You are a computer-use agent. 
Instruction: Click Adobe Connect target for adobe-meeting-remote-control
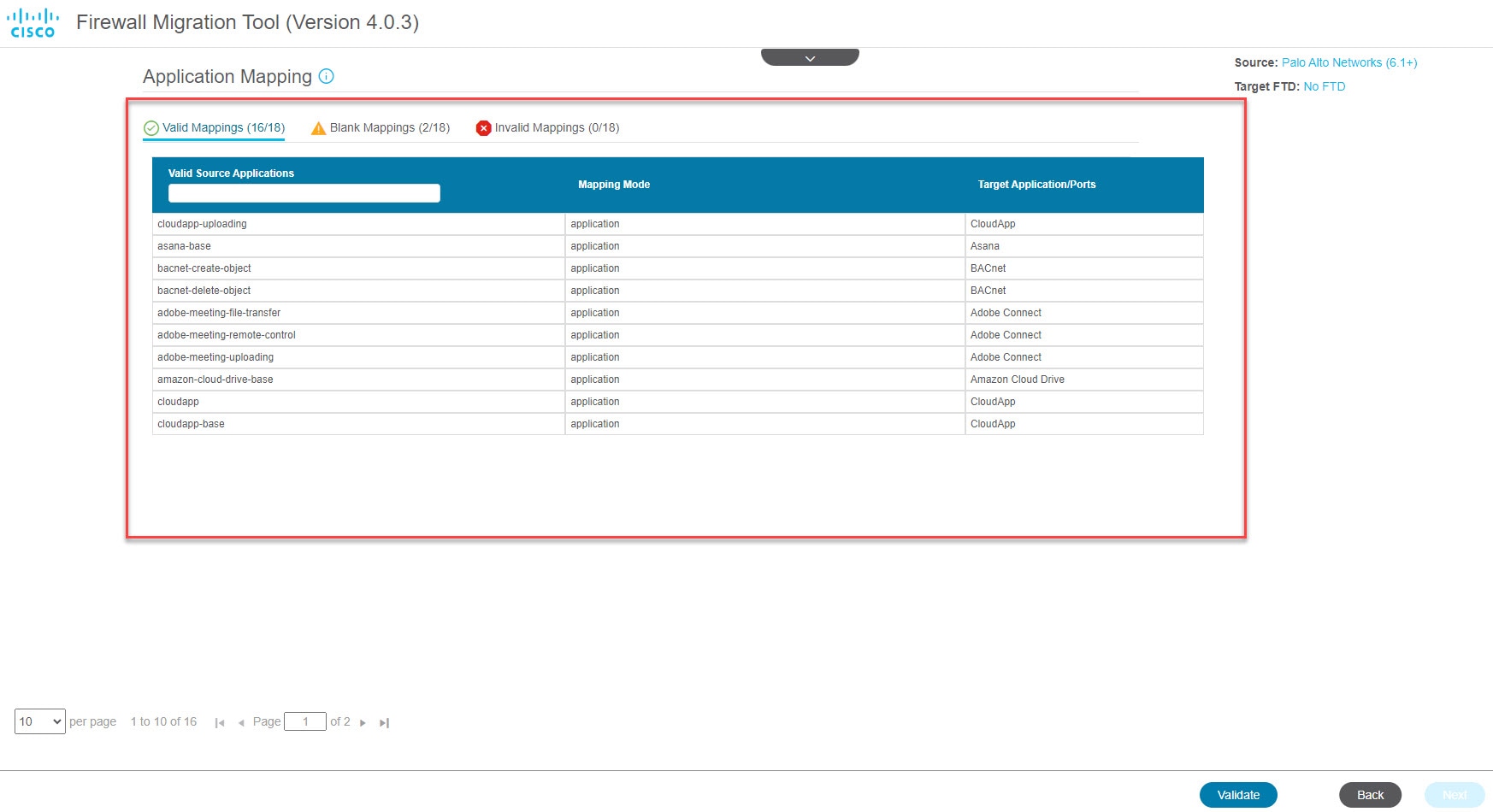[1084, 335]
